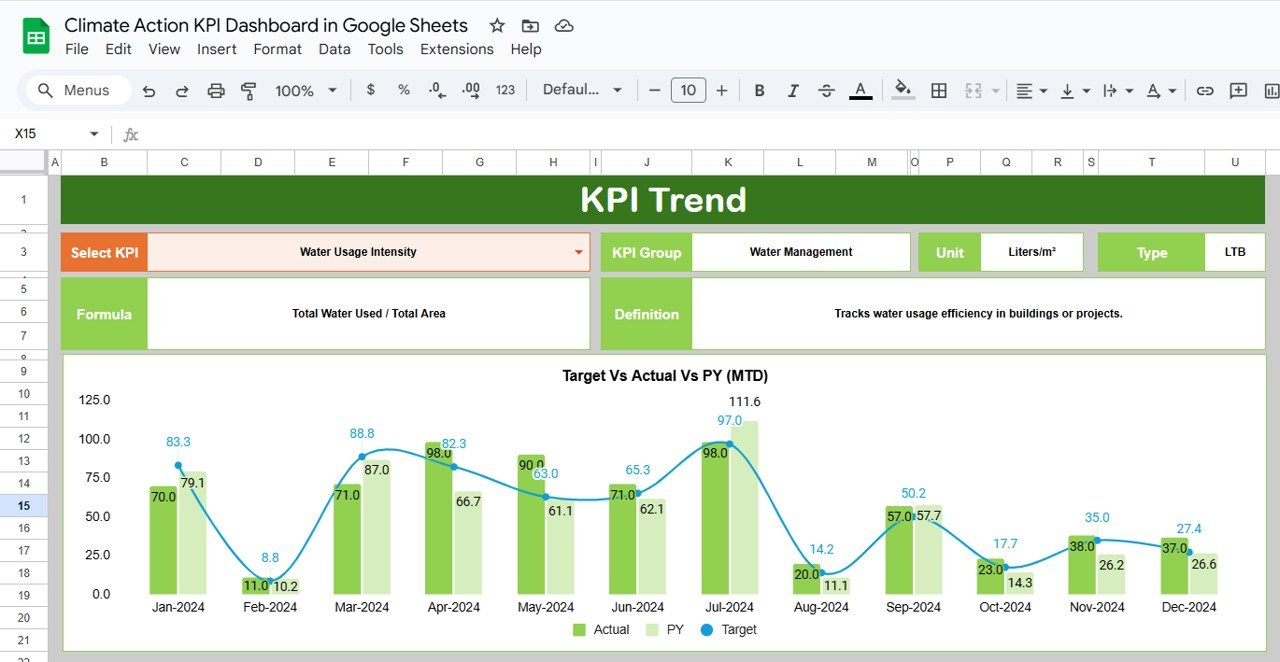Click the orange Select KPI label
1280x662 pixels.
pyautogui.click(x=104, y=252)
